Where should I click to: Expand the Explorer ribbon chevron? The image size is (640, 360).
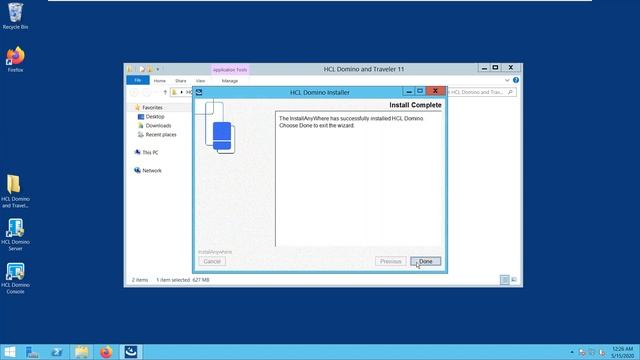[x=507, y=80]
